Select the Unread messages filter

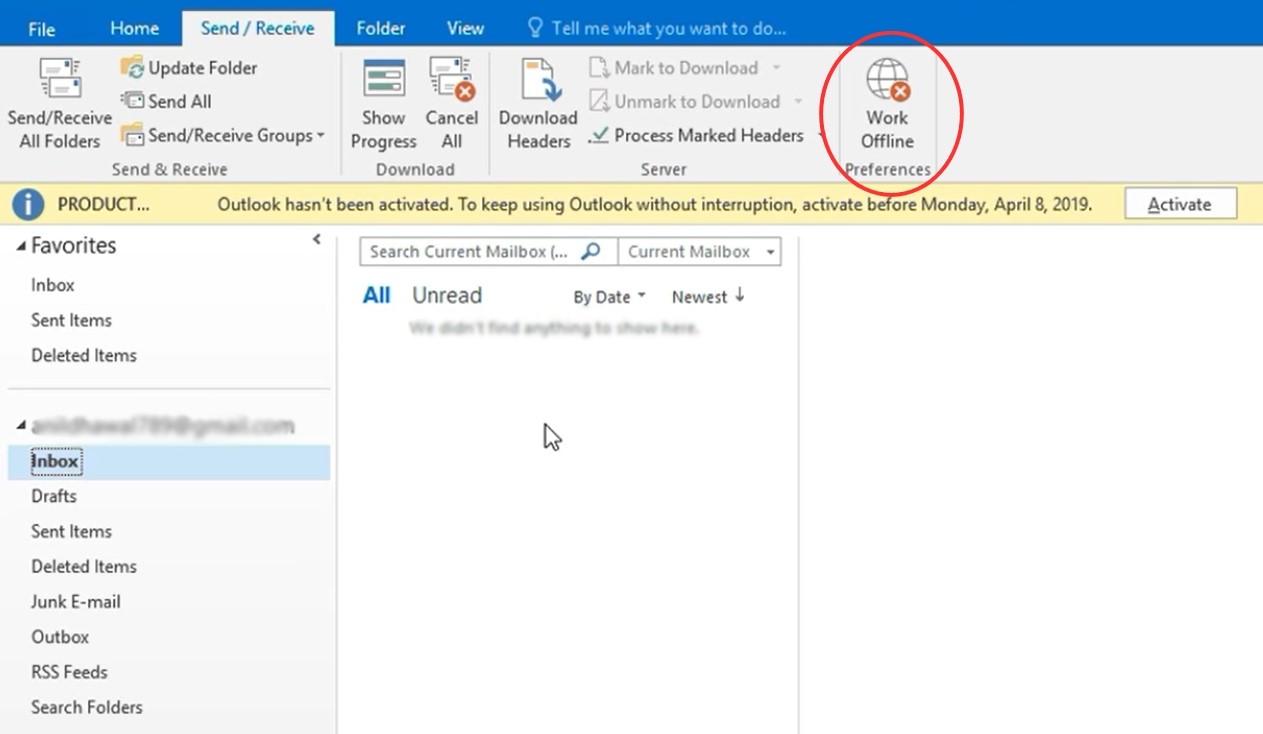tap(447, 295)
